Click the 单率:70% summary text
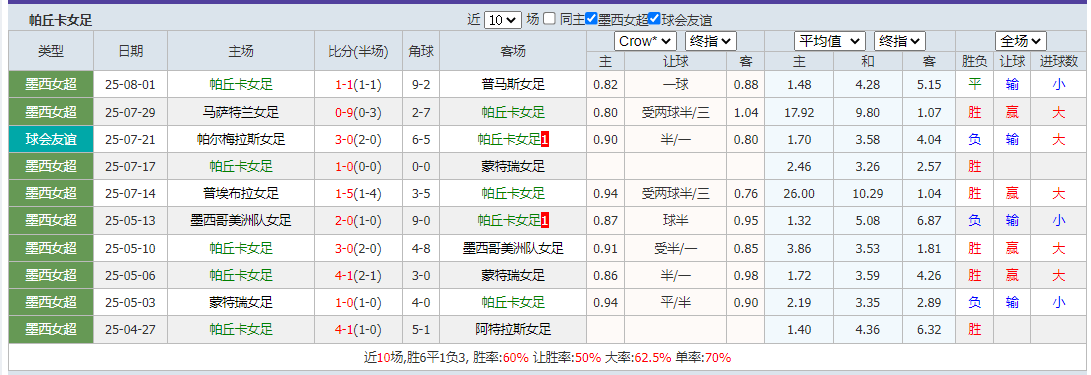 (x=703, y=358)
